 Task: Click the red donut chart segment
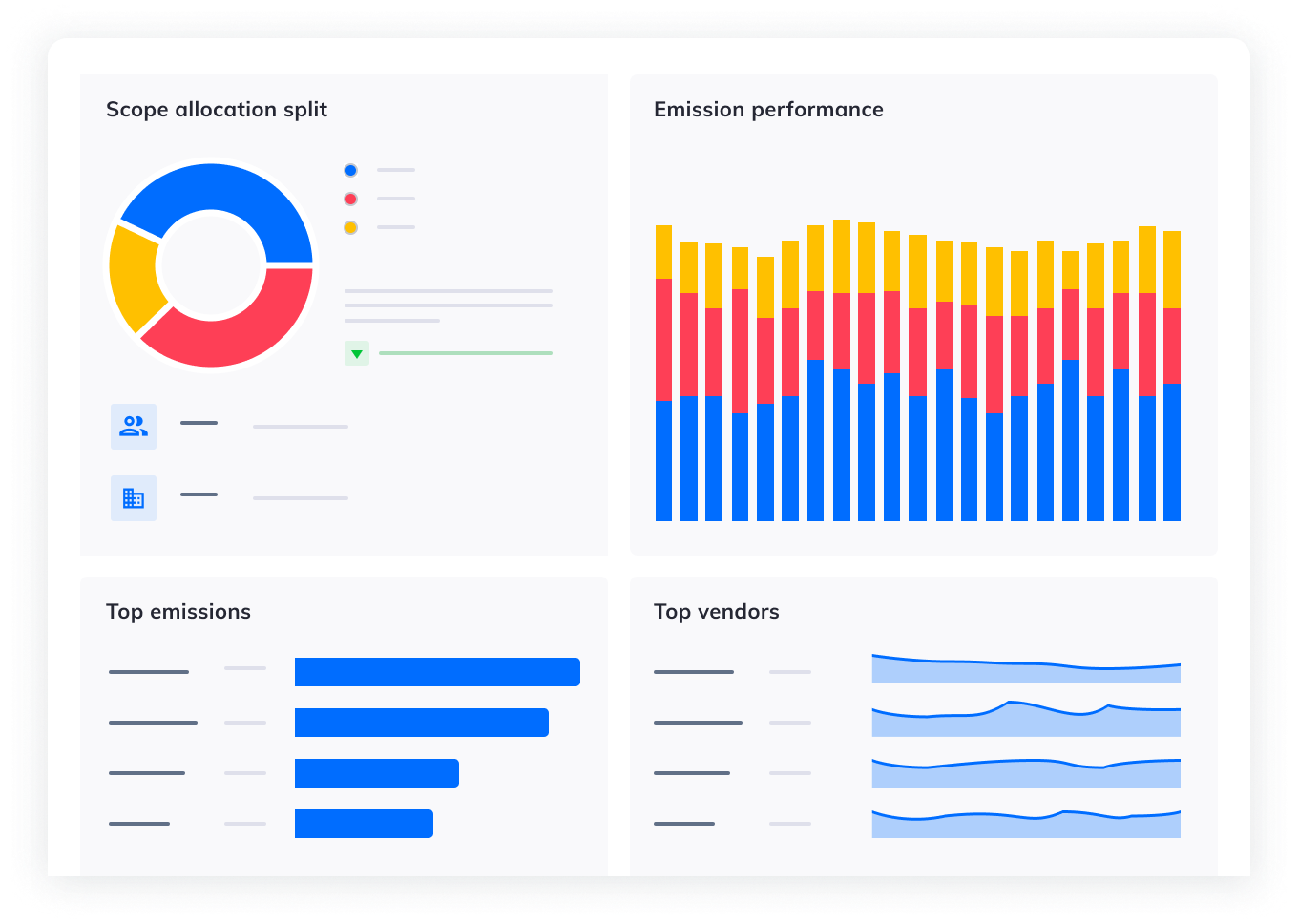click(239, 329)
